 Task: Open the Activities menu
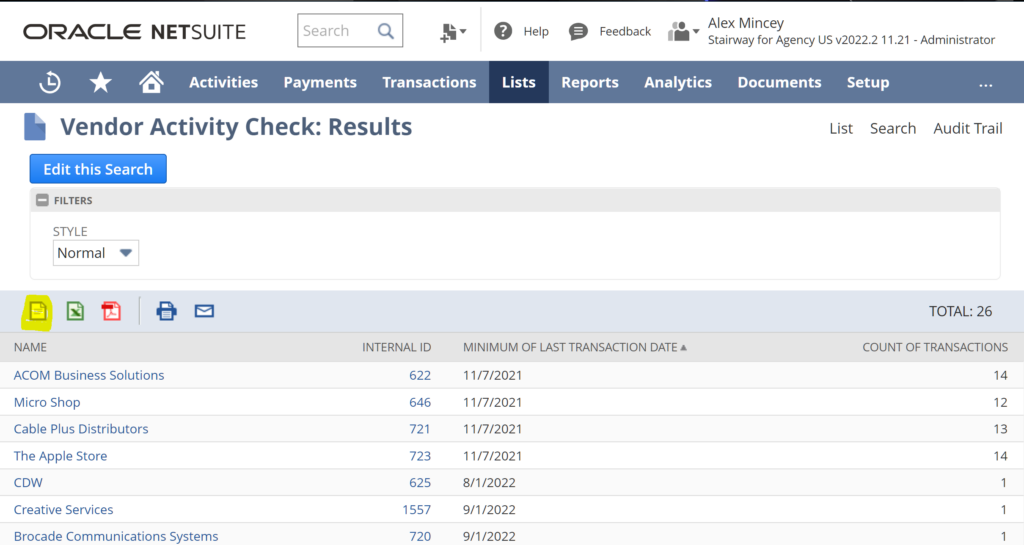pos(223,82)
